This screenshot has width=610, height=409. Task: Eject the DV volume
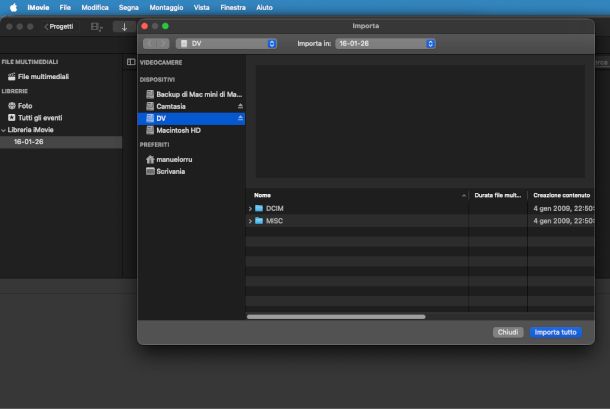pyautogui.click(x=240, y=118)
